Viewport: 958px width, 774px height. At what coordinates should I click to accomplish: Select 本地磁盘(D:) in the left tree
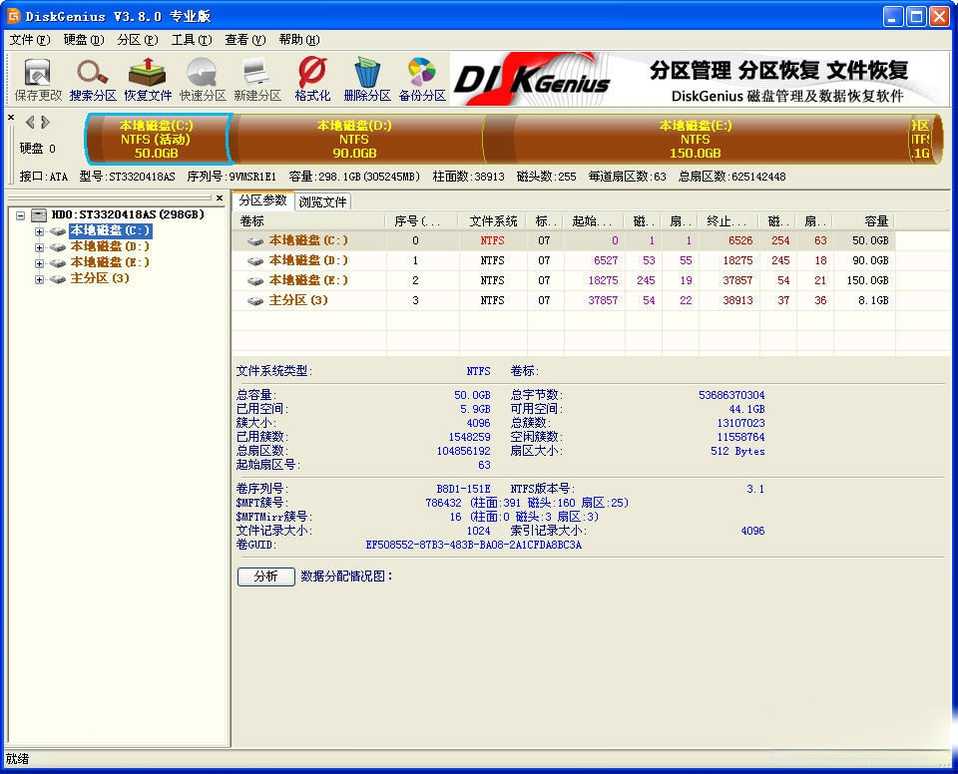click(x=110, y=246)
